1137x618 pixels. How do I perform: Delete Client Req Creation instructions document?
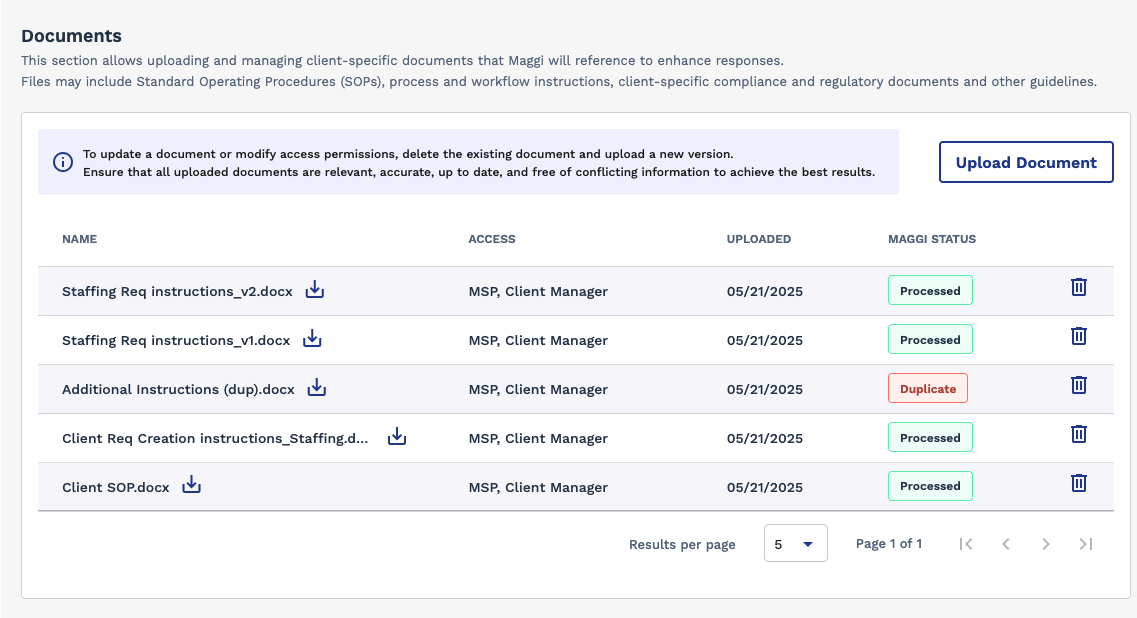(1079, 434)
